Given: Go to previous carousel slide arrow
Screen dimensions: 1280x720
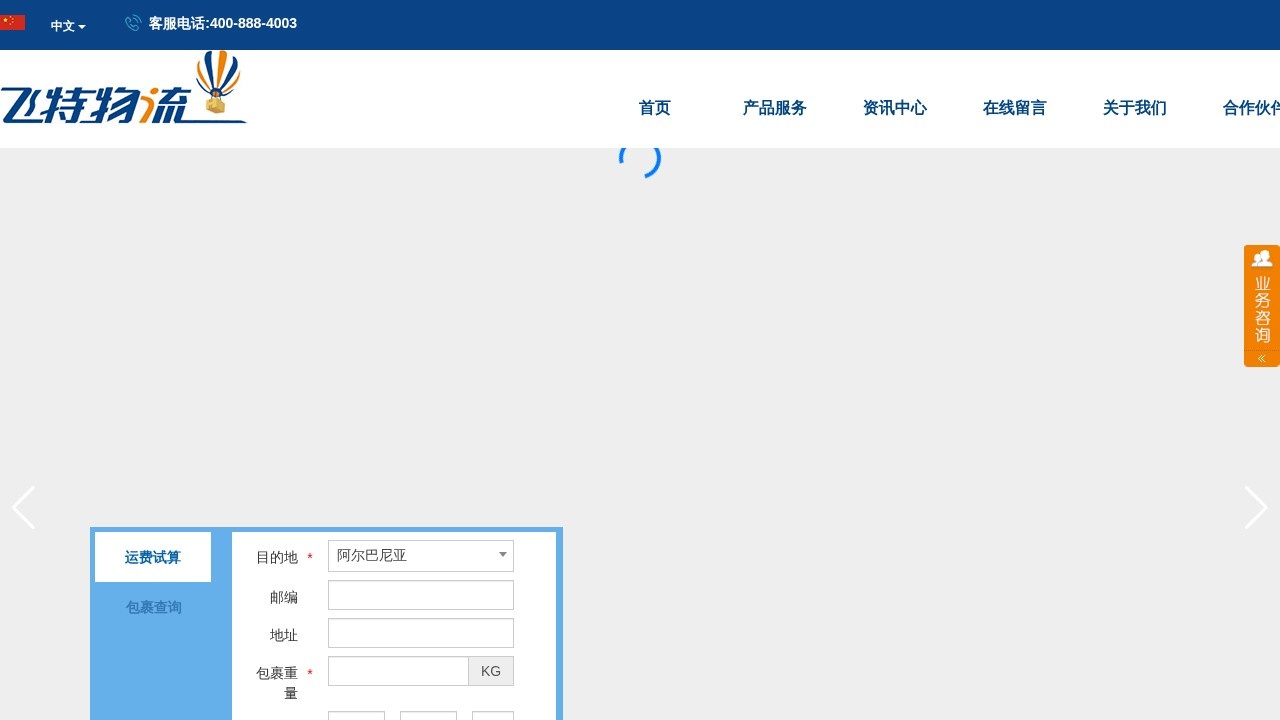Looking at the screenshot, I should click(23, 508).
